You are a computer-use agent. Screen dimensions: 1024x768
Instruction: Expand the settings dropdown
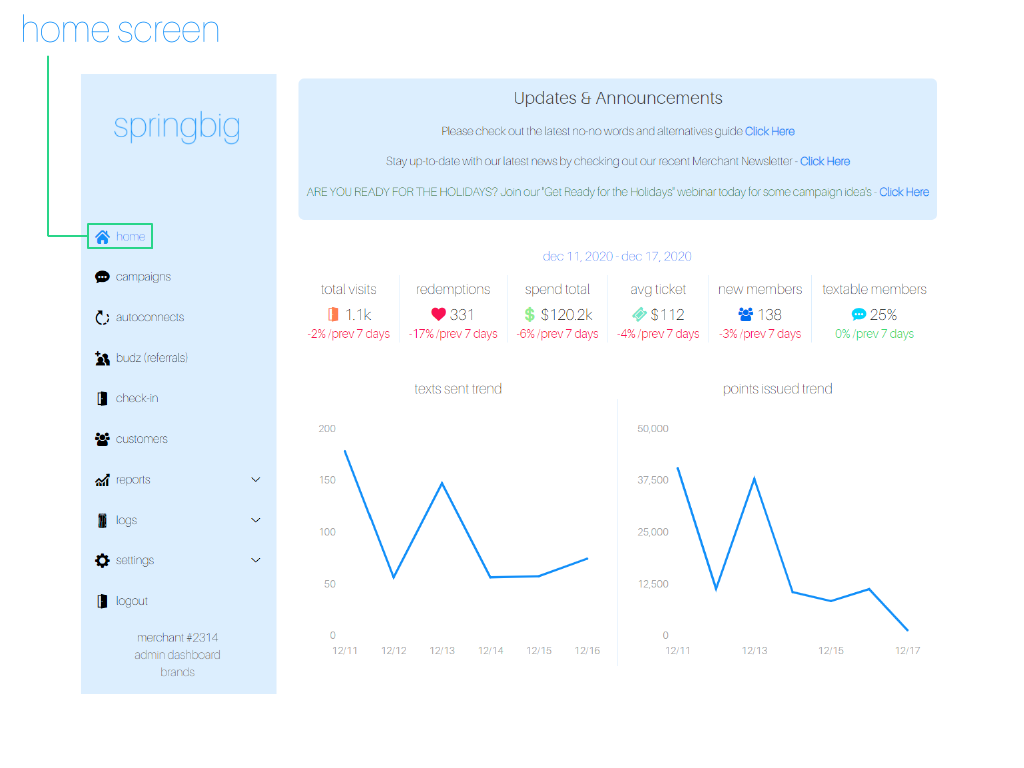click(x=255, y=560)
